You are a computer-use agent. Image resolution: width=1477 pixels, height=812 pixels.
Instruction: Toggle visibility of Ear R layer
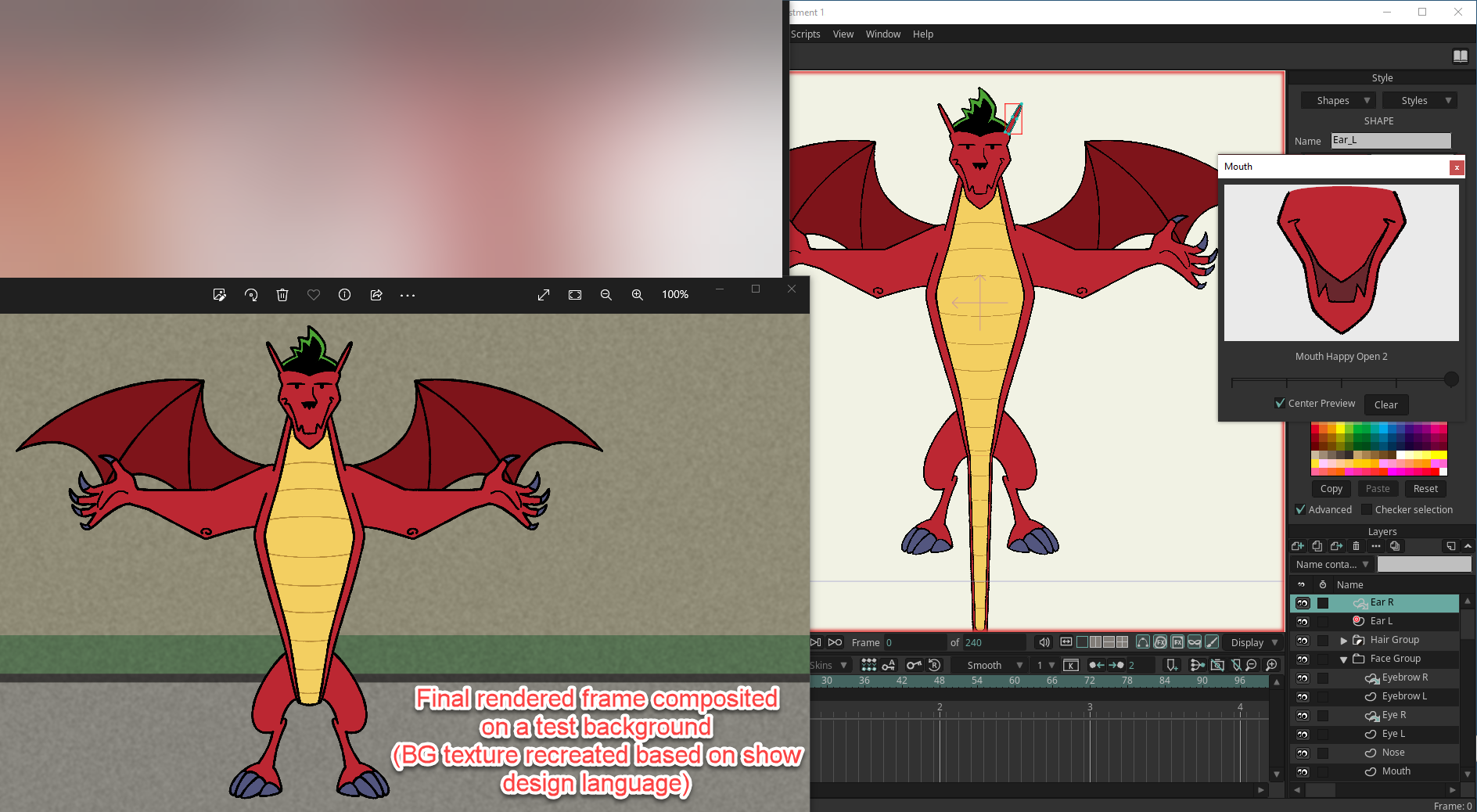(1303, 603)
